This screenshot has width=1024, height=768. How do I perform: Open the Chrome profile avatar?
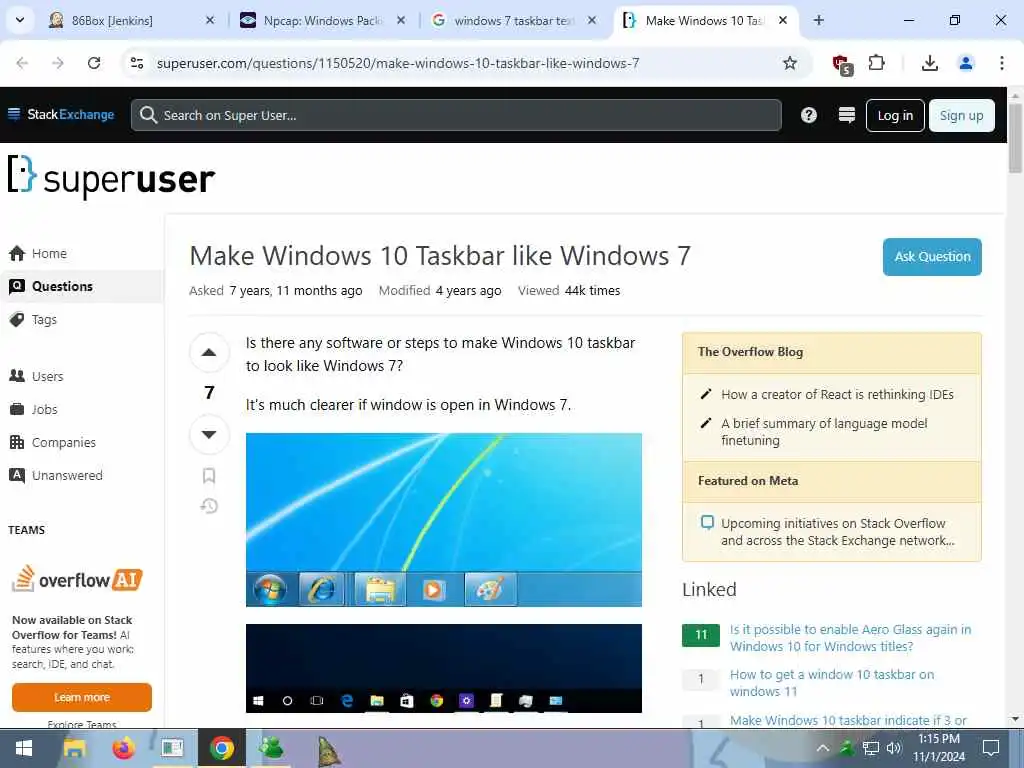965,63
